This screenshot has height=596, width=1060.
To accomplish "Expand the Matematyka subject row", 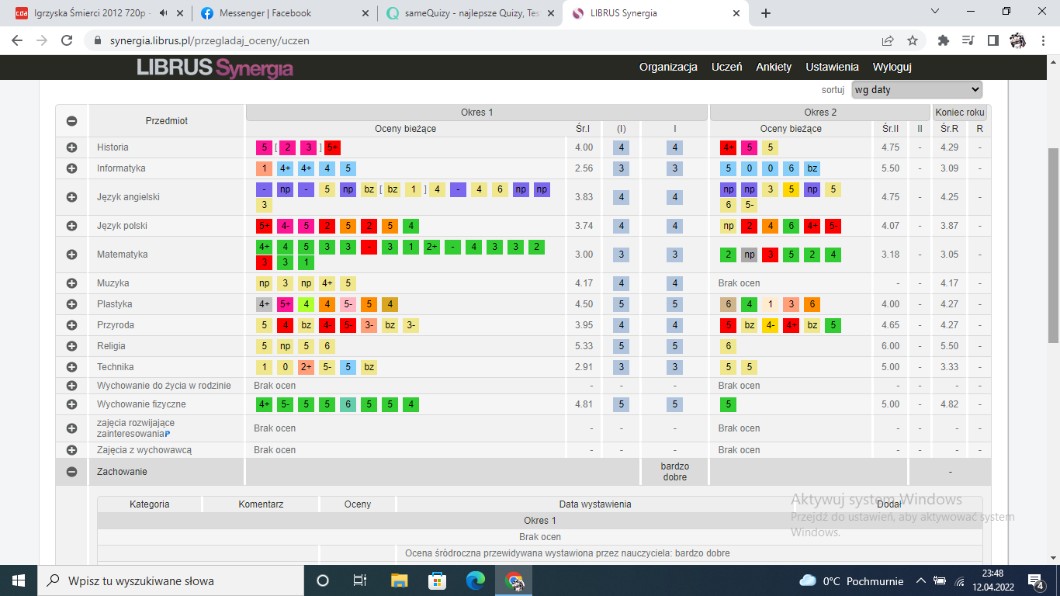I will (x=72, y=254).
